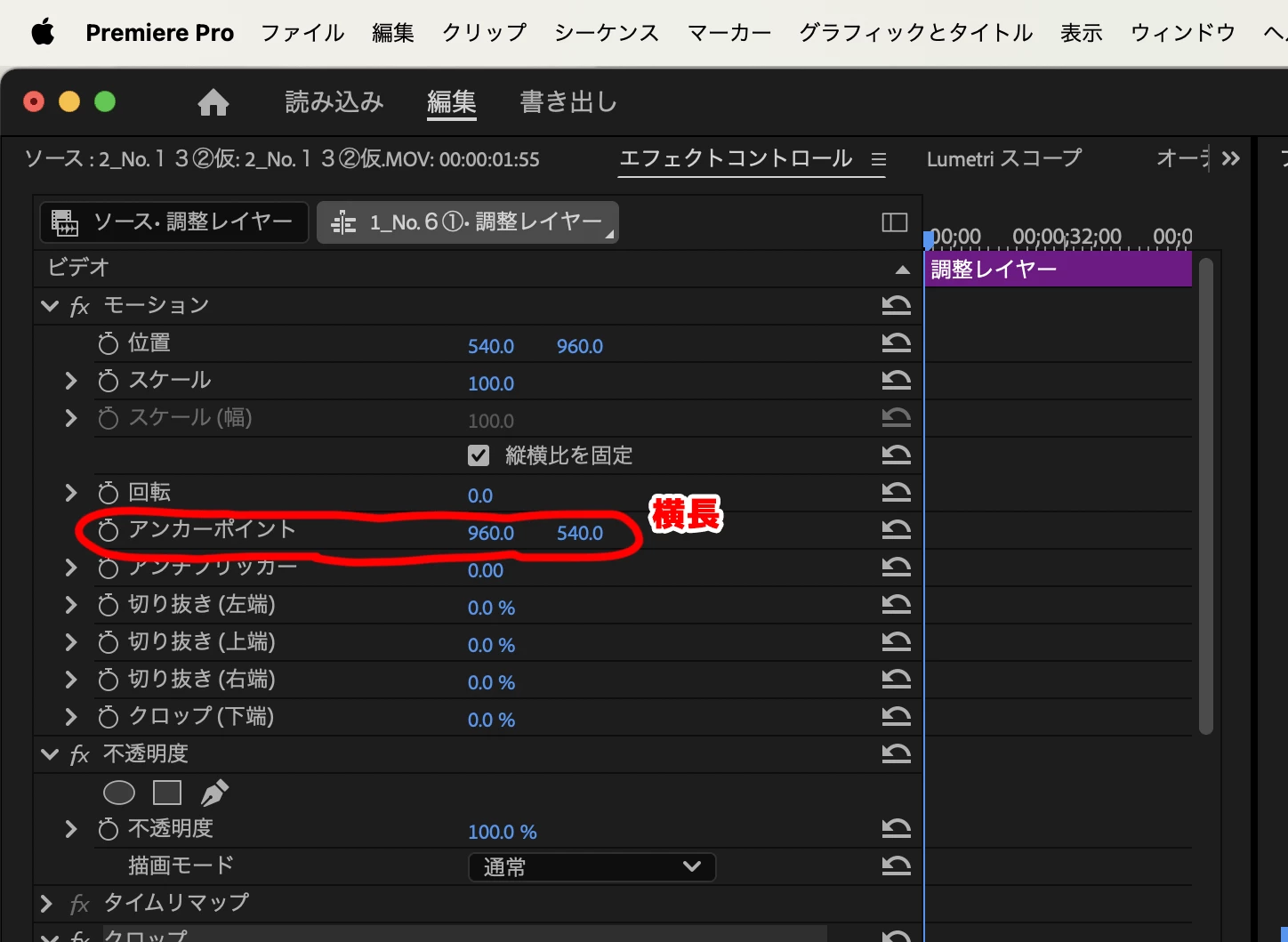Open the ファイル menu
This screenshot has height=942, width=1288.
tap(302, 33)
